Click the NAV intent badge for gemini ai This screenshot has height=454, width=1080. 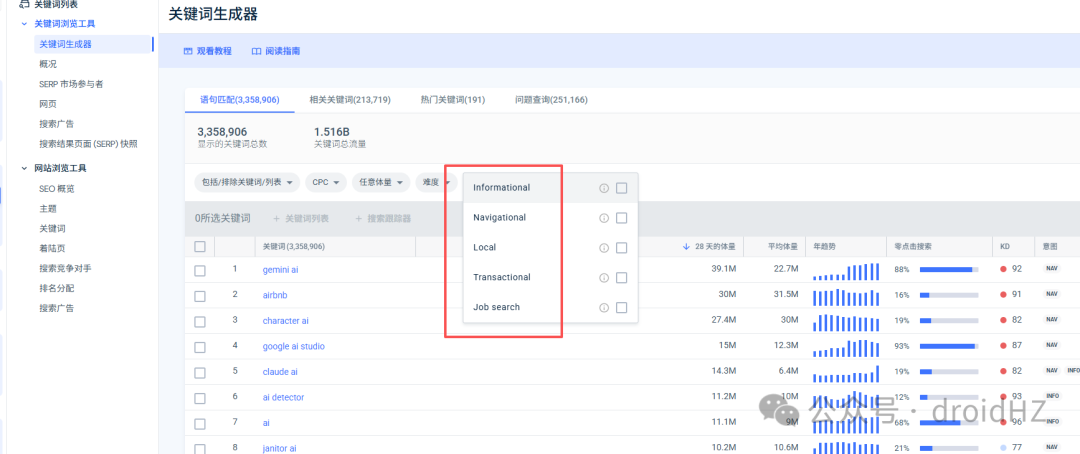pyautogui.click(x=1051, y=269)
